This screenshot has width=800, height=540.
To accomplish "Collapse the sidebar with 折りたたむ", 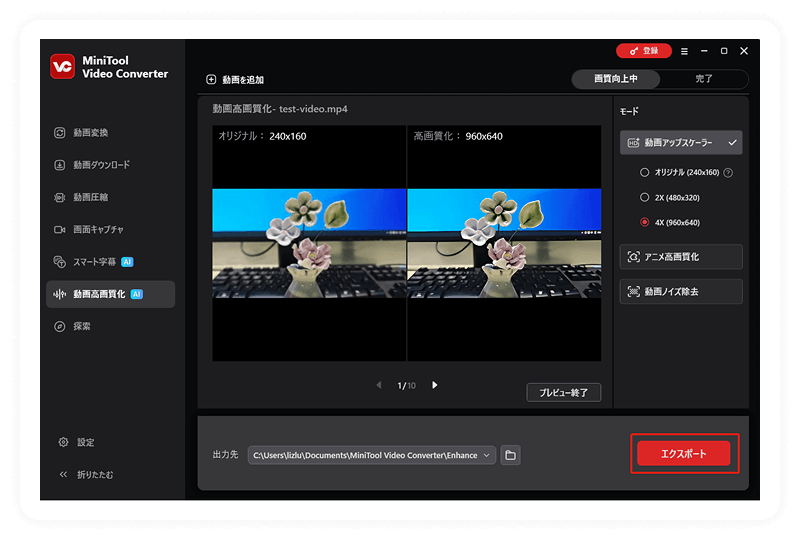I will (x=86, y=475).
